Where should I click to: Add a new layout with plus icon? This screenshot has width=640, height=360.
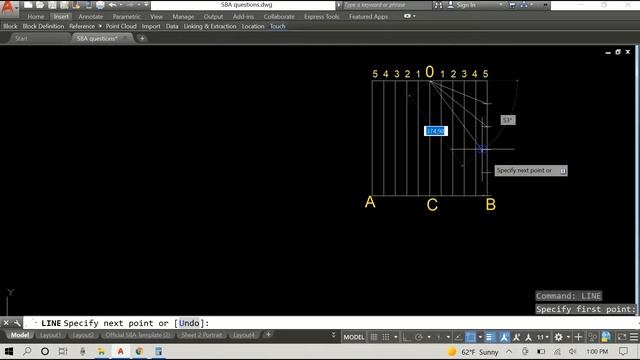point(268,335)
